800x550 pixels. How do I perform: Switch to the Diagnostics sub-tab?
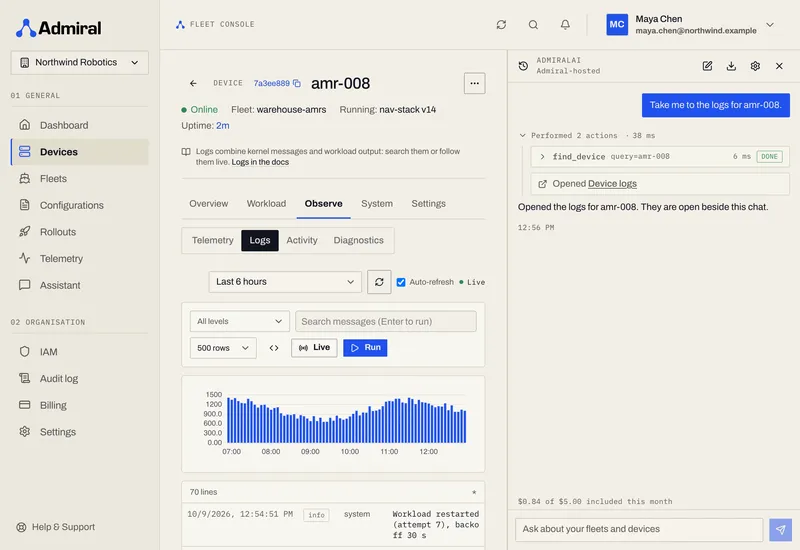359,240
